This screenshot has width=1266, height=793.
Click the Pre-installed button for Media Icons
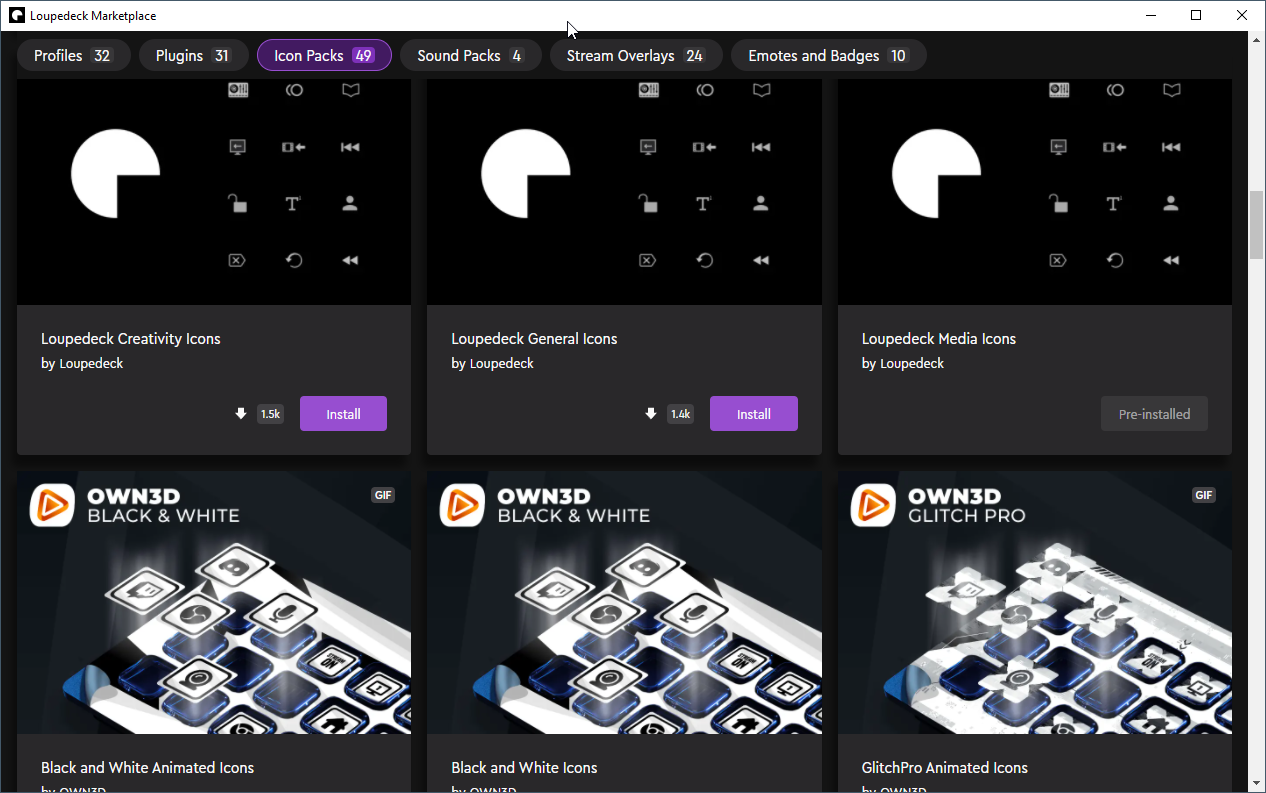pyautogui.click(x=1154, y=414)
